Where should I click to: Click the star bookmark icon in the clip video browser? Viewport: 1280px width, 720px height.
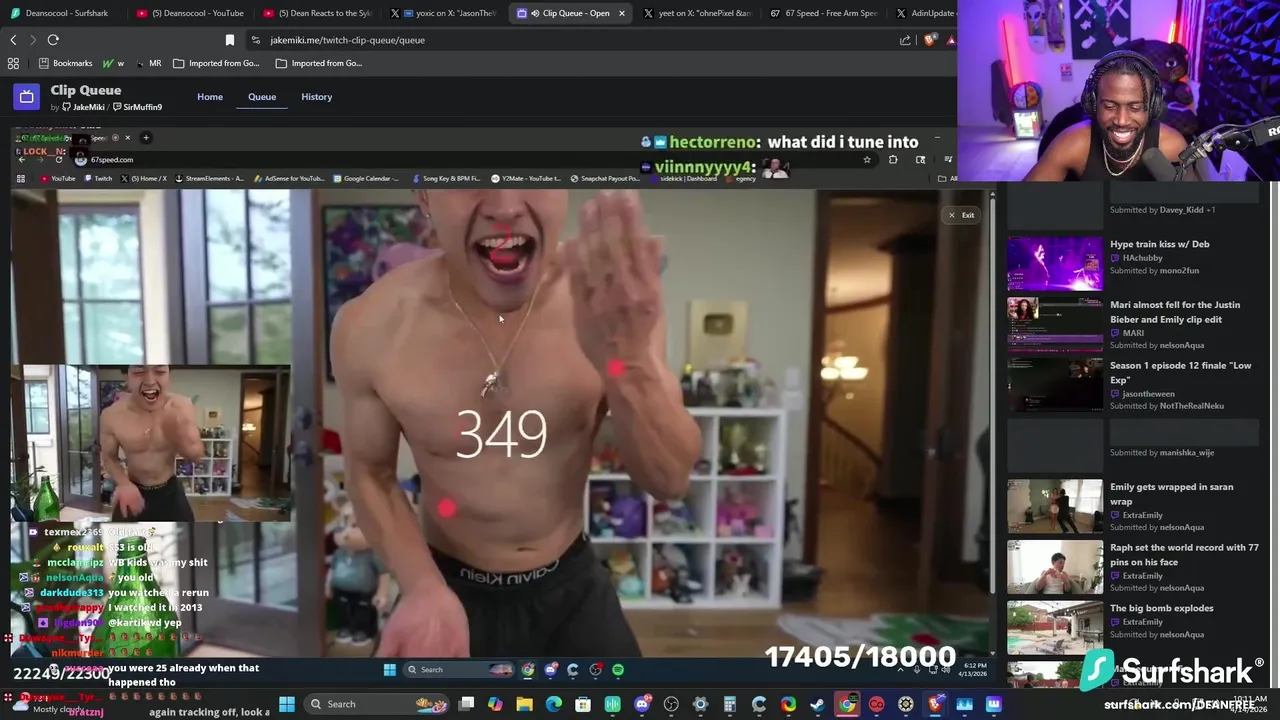pyautogui.click(x=867, y=159)
